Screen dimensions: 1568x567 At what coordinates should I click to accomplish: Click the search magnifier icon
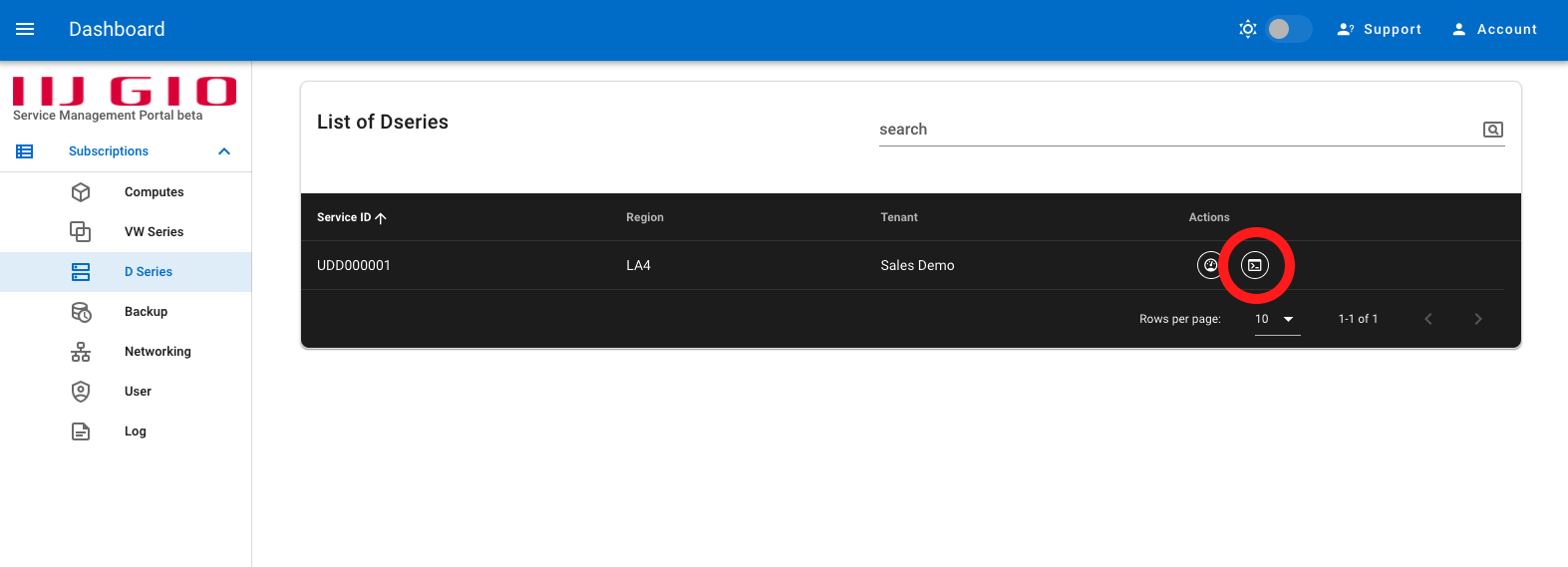click(1493, 130)
